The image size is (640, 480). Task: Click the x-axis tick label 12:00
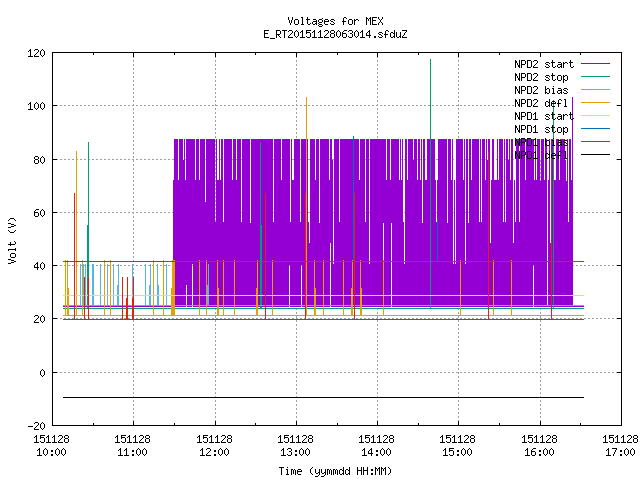pyautogui.click(x=214, y=452)
